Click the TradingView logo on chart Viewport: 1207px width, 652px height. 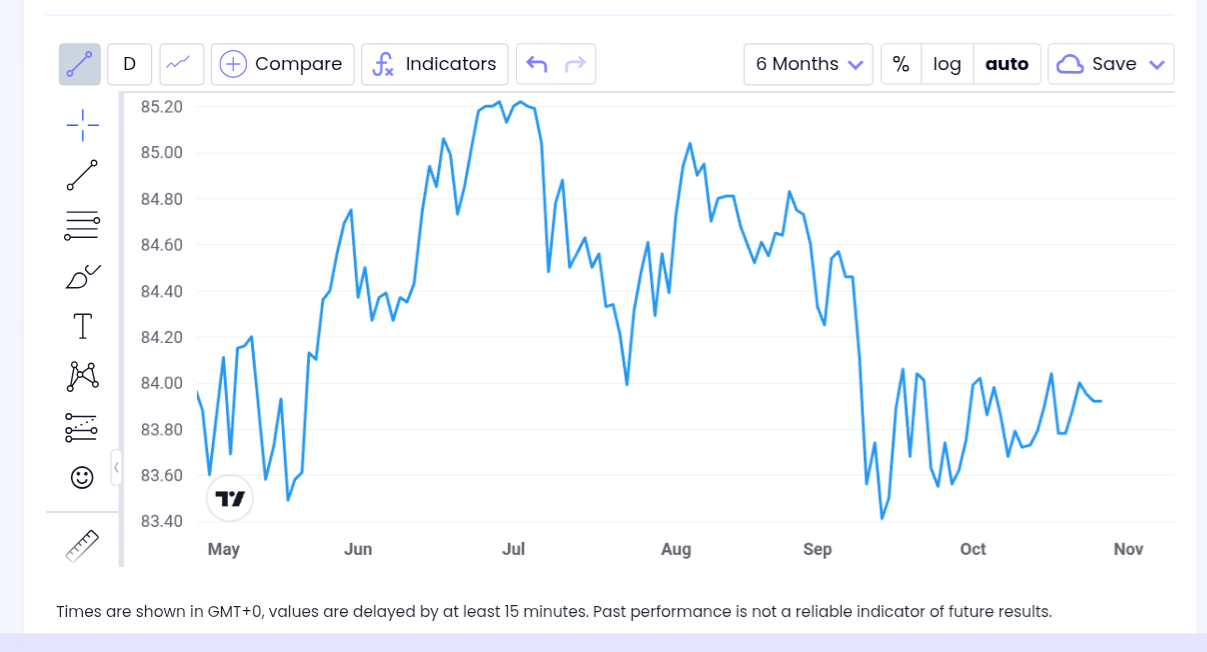click(230, 499)
